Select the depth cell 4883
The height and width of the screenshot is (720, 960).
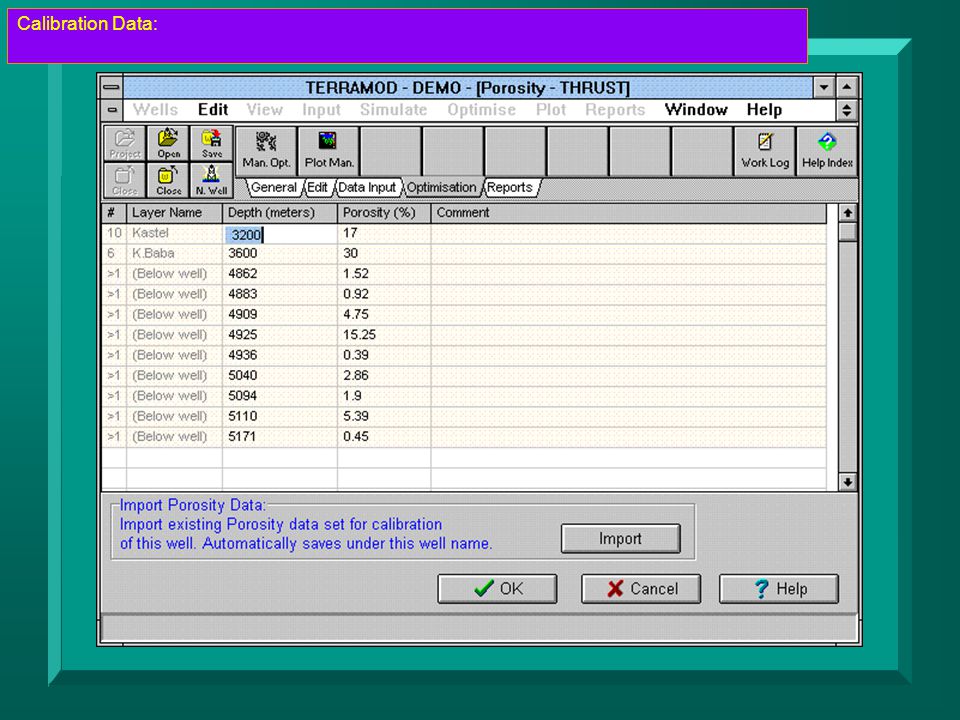pos(280,294)
